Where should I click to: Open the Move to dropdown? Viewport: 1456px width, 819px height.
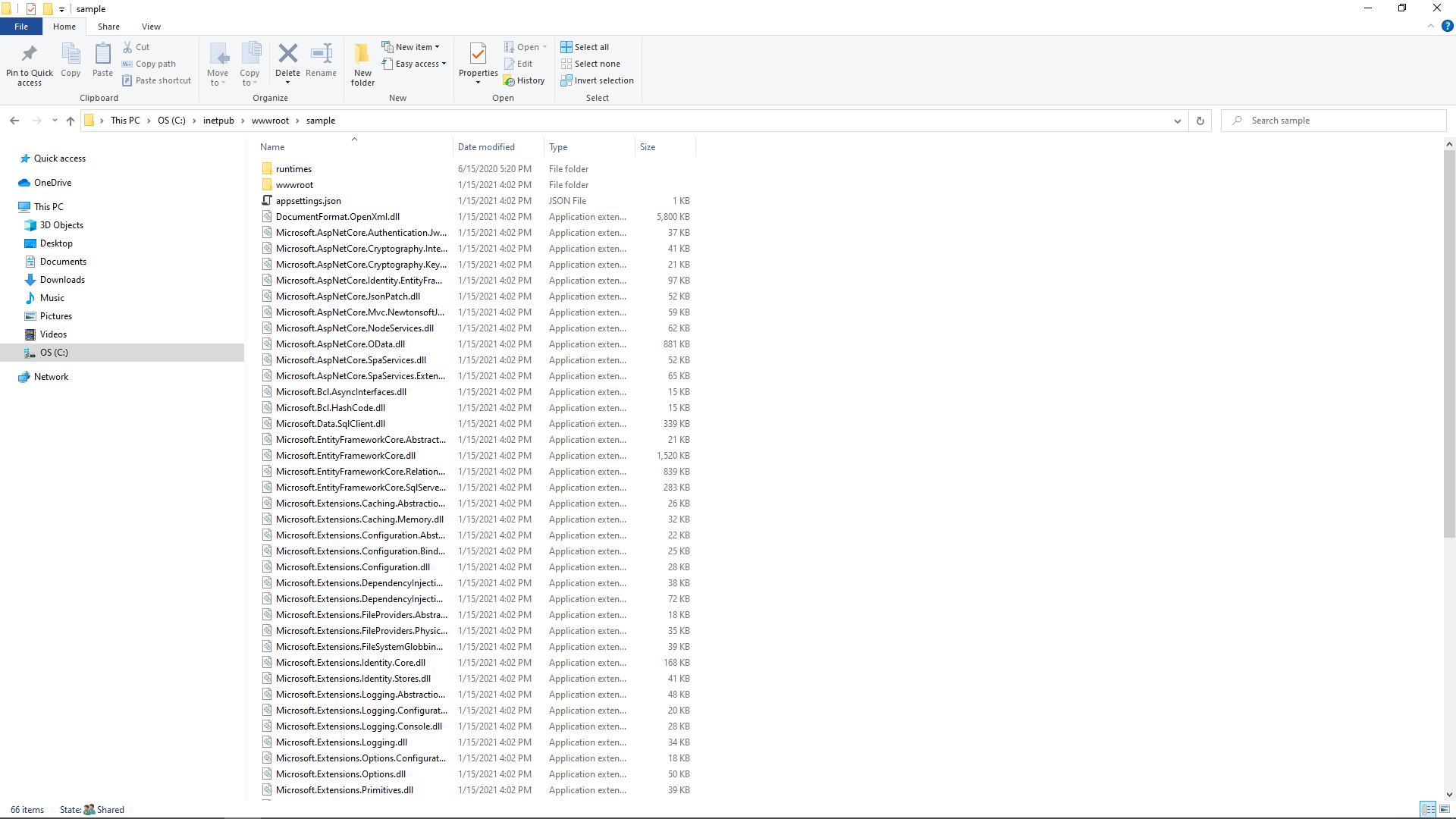218,64
